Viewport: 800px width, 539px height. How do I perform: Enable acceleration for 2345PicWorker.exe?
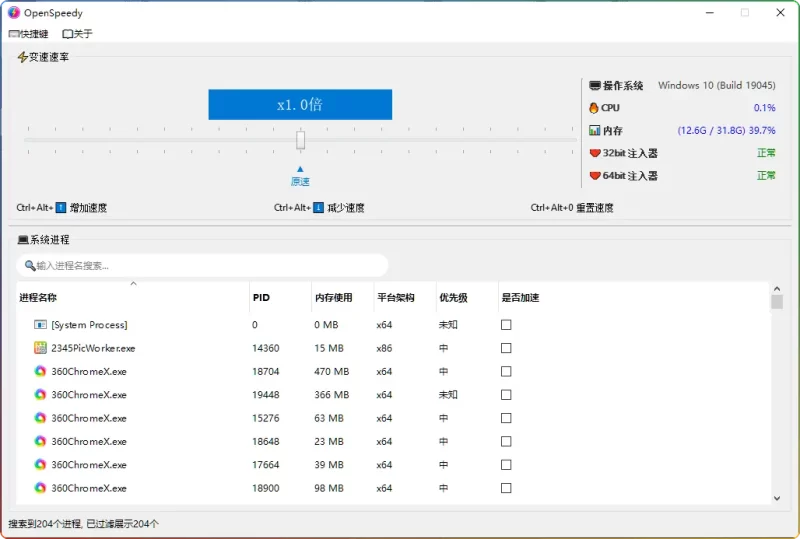click(506, 348)
